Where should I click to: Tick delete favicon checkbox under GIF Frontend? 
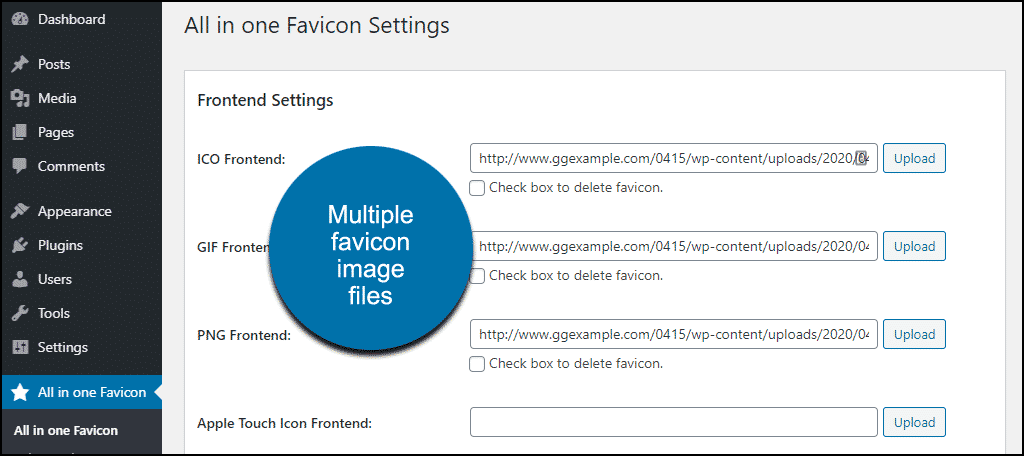pos(477,276)
